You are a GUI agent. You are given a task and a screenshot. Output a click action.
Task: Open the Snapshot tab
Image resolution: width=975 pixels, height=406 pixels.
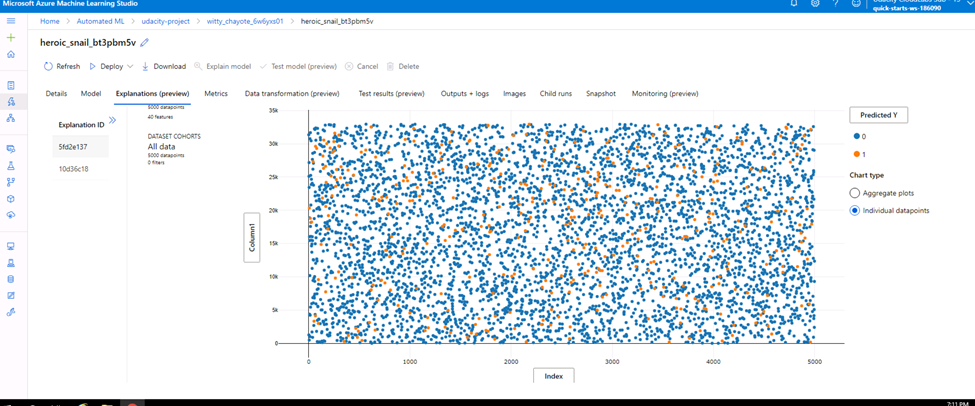tap(601, 93)
